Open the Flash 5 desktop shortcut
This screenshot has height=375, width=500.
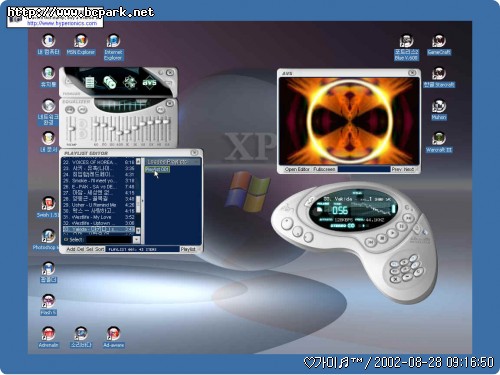[x=48, y=305]
